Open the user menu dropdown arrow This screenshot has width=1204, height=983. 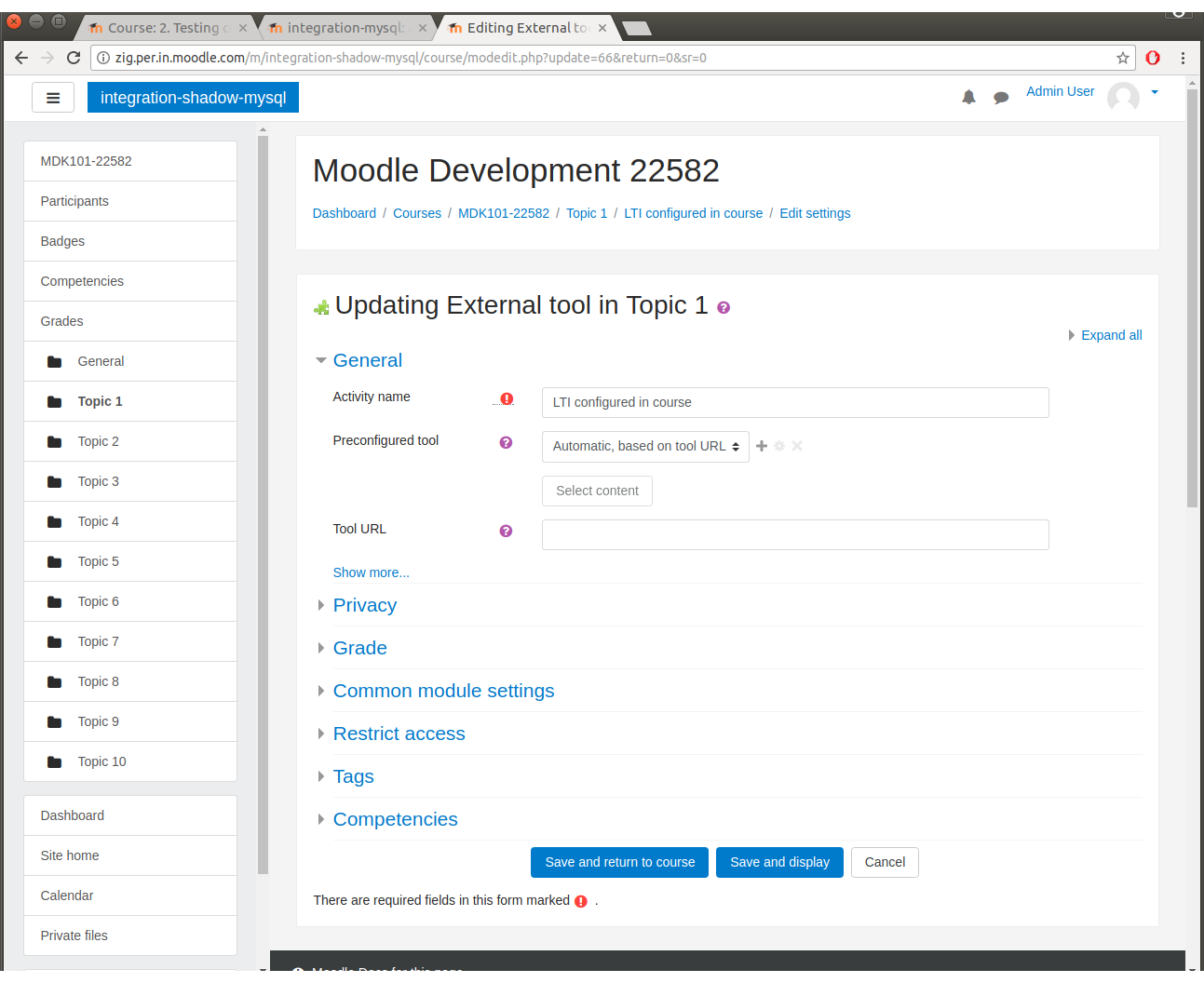[1155, 92]
